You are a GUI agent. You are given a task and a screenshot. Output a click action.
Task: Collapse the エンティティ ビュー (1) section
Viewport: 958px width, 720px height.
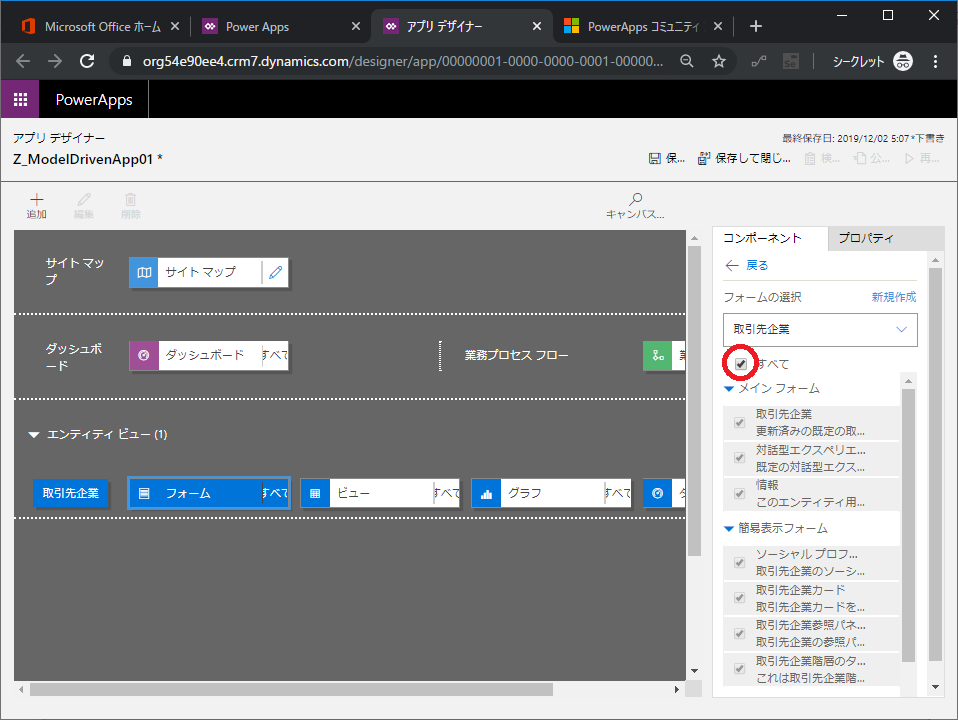click(34, 435)
